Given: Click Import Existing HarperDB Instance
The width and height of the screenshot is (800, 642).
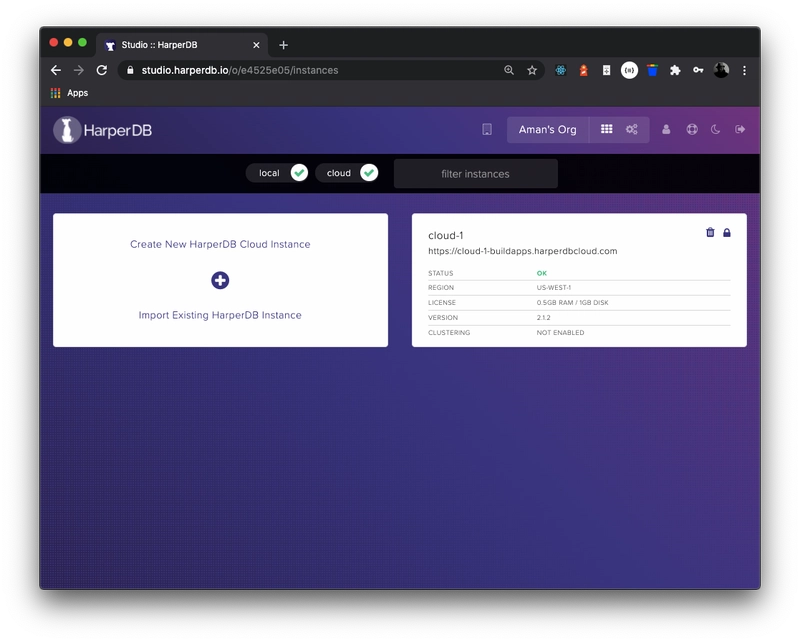Looking at the screenshot, I should click(x=220, y=315).
